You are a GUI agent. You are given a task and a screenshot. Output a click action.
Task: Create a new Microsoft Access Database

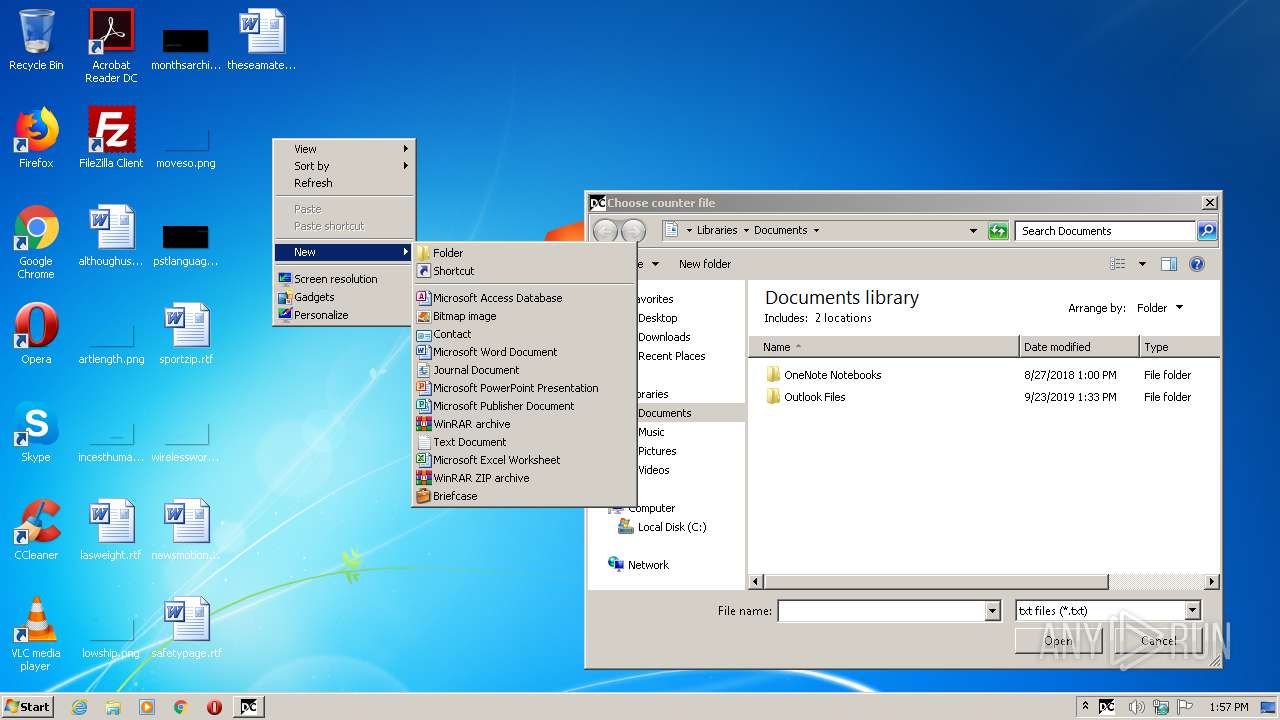click(525, 298)
